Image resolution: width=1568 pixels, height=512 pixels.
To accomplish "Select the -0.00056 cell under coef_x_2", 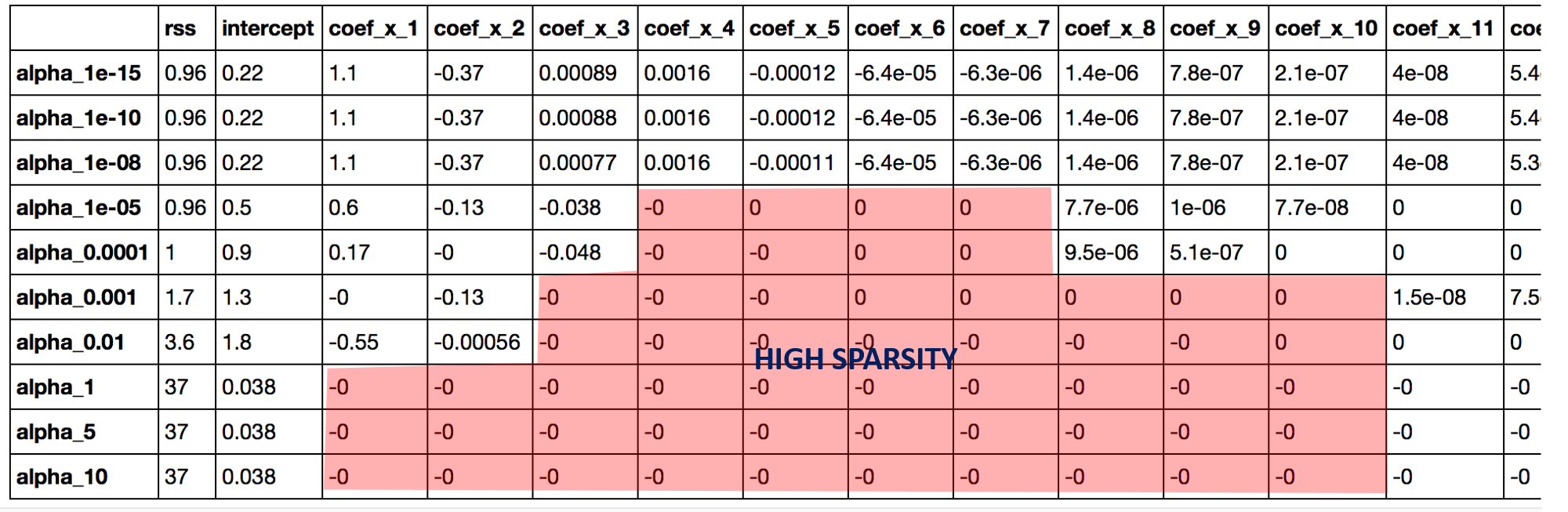I will coord(477,343).
